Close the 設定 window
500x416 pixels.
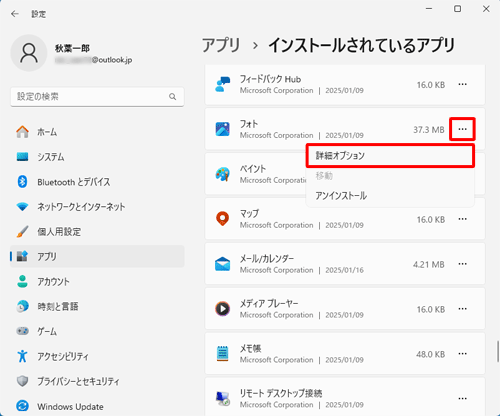point(486,9)
